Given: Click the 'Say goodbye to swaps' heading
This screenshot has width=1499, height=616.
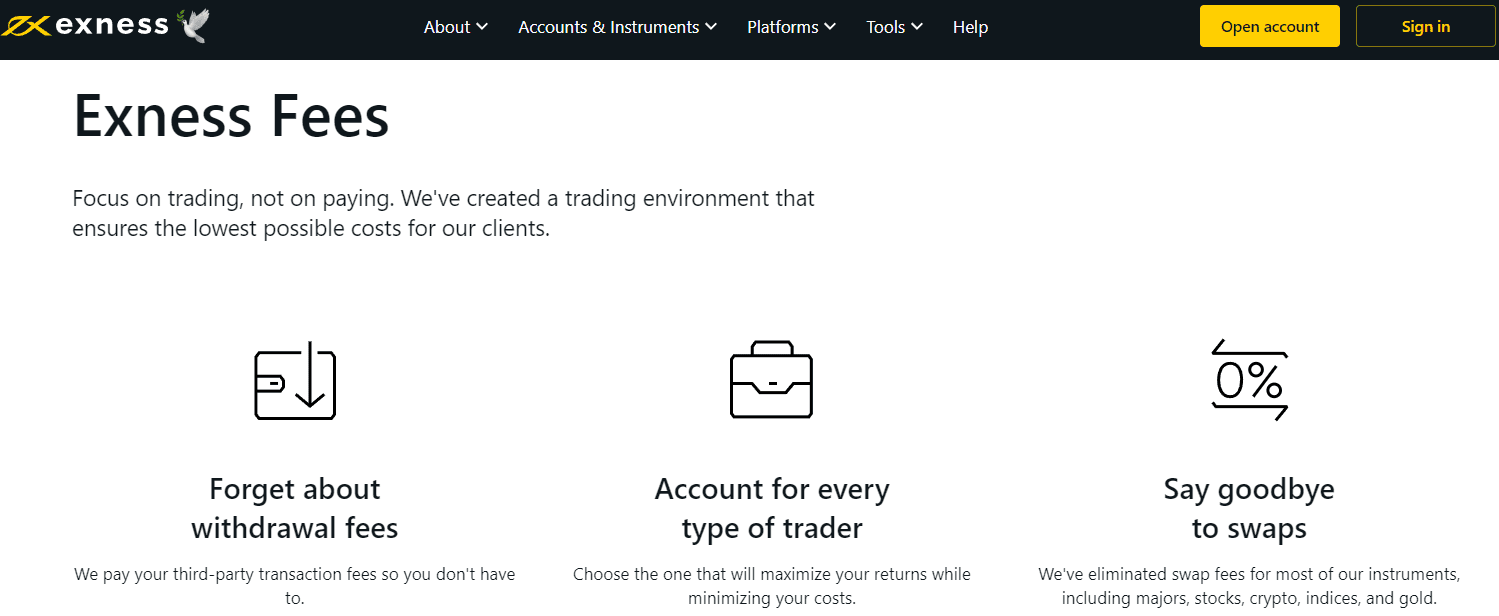Looking at the screenshot, I should tap(1249, 508).
